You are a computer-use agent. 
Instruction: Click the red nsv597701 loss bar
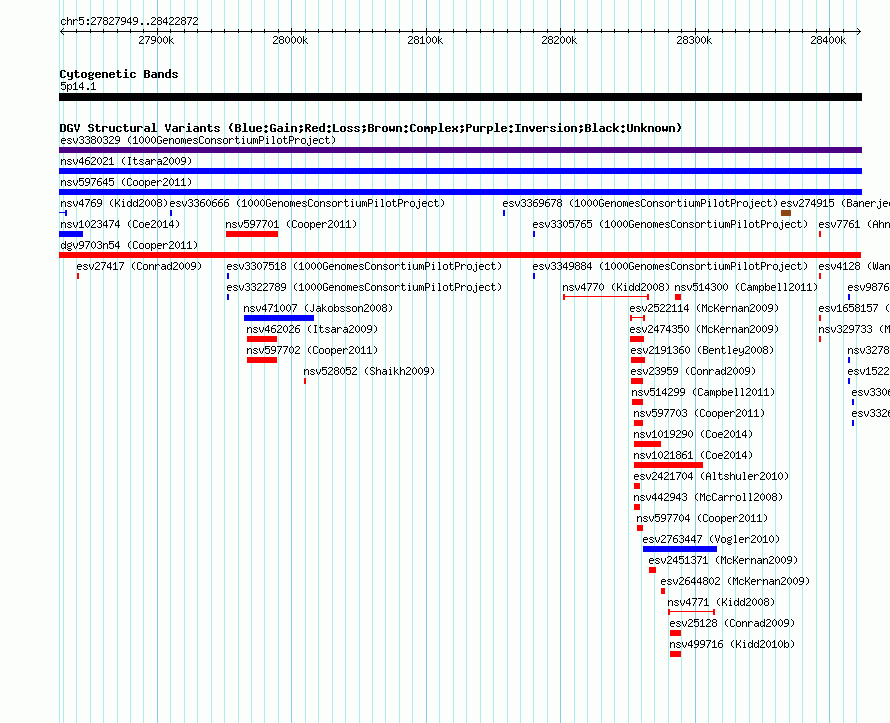252,234
